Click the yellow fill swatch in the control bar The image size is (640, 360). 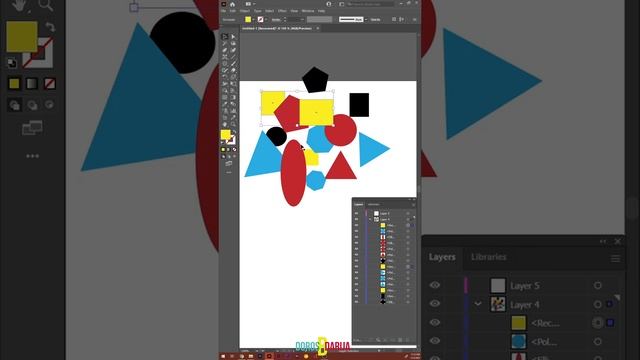[x=248, y=20]
